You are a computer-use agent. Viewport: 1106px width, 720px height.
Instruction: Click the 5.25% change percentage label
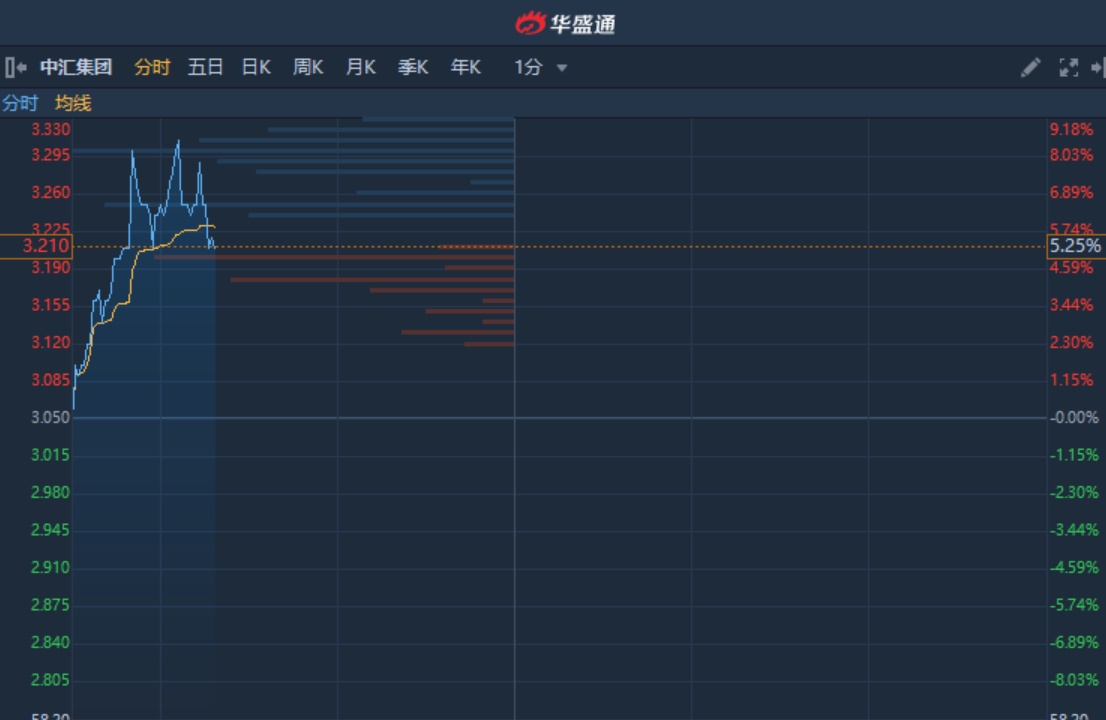[1076, 246]
